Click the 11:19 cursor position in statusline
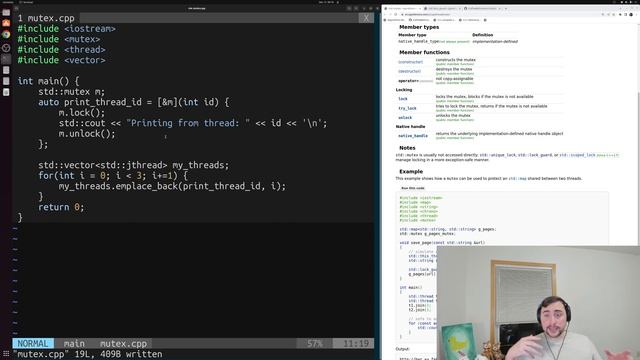Image resolution: width=640 pixels, height=360 pixels. click(356, 344)
